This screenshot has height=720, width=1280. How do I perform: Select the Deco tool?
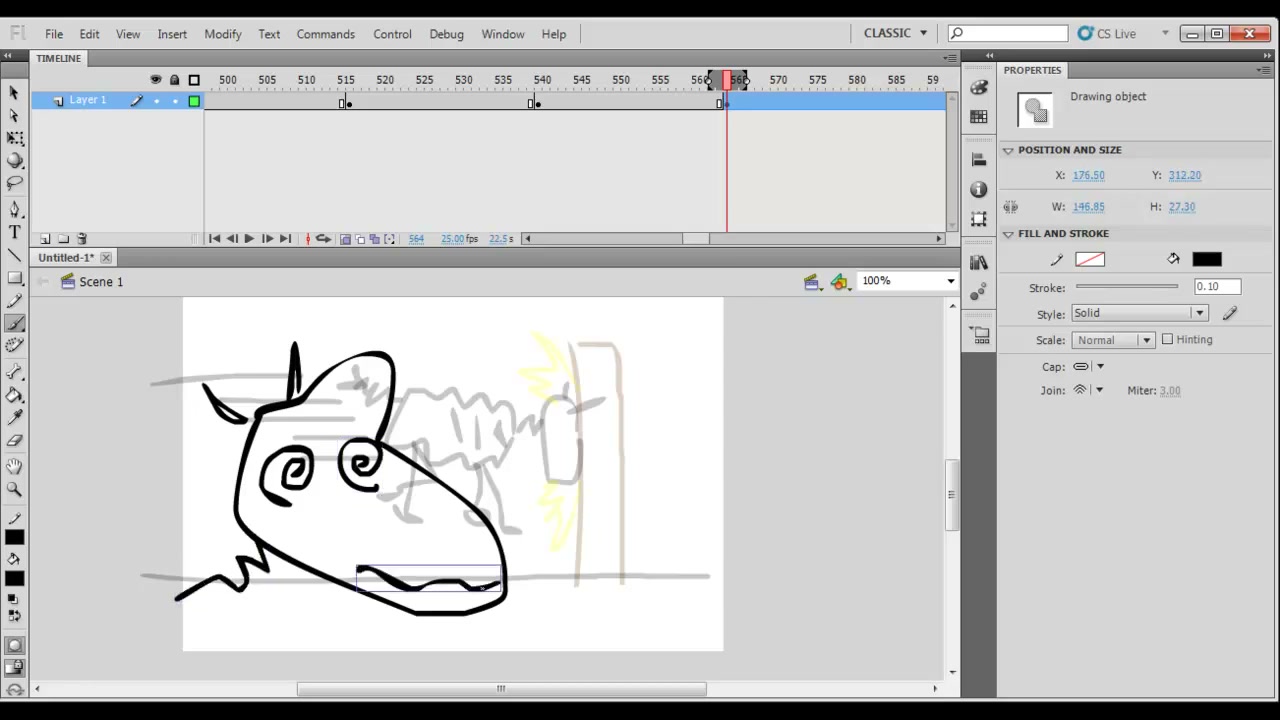pyautogui.click(x=14, y=345)
